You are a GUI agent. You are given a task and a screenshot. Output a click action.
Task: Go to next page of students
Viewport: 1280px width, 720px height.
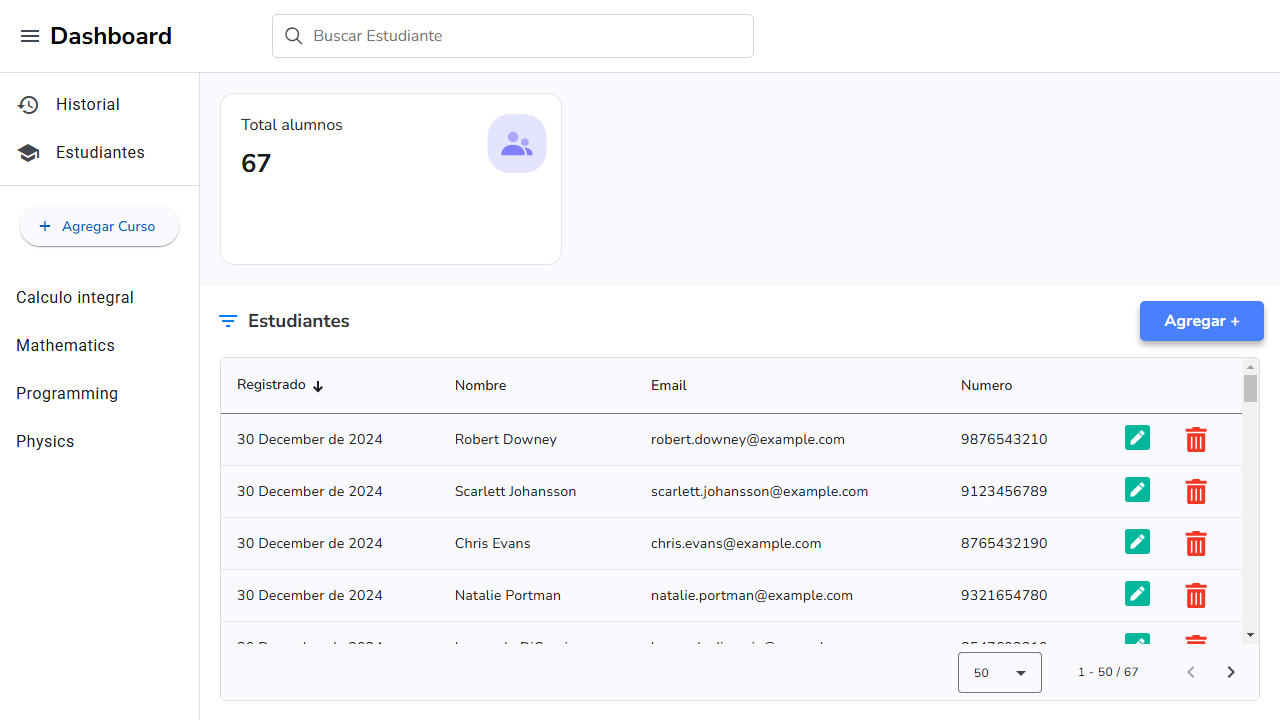tap(1231, 672)
